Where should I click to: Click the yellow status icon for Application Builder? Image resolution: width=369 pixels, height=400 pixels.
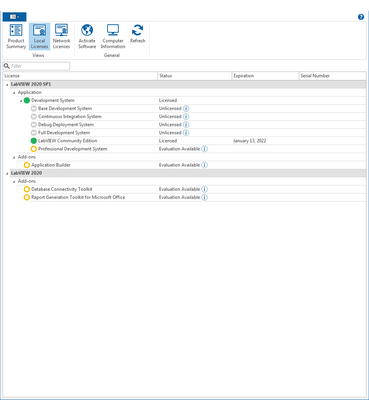[x=27, y=165]
